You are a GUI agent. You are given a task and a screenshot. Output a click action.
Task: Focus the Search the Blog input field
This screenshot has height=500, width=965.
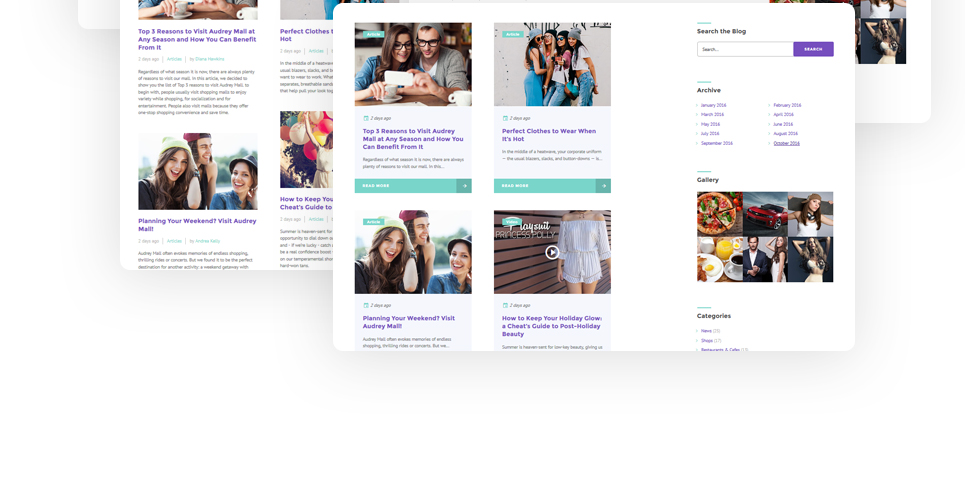pyautogui.click(x=745, y=49)
